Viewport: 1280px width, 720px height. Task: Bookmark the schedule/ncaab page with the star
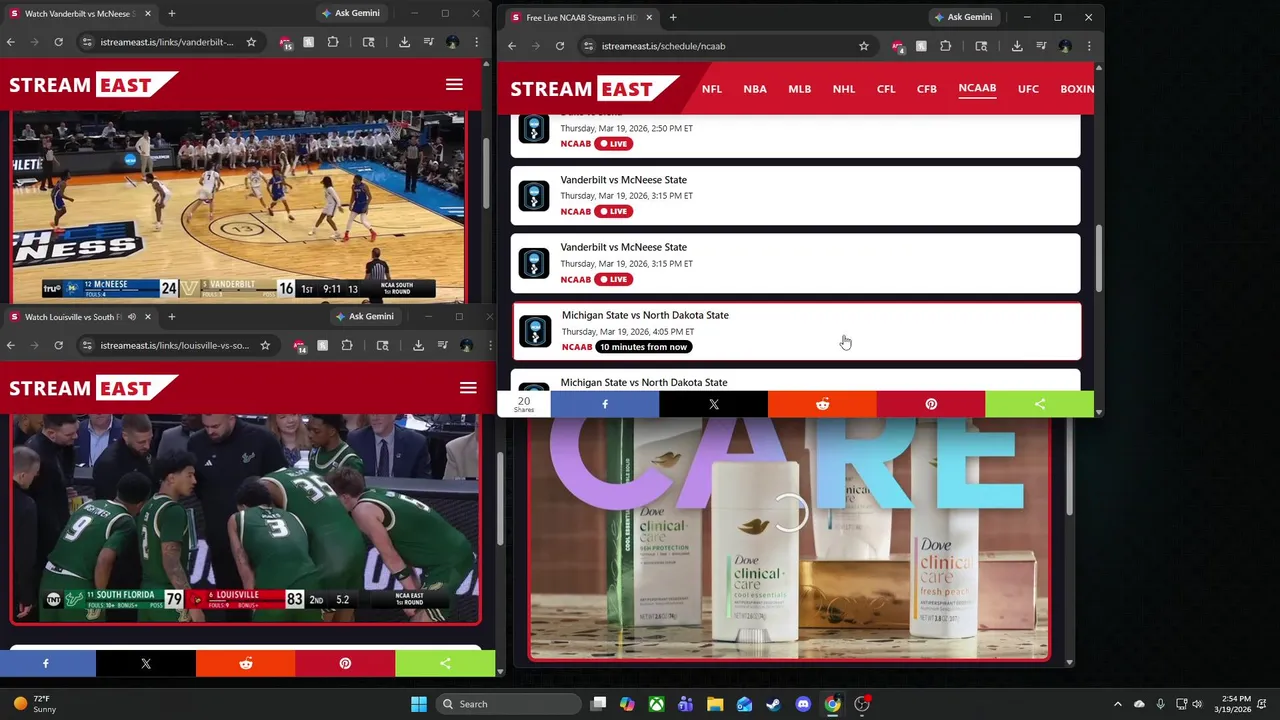863,46
